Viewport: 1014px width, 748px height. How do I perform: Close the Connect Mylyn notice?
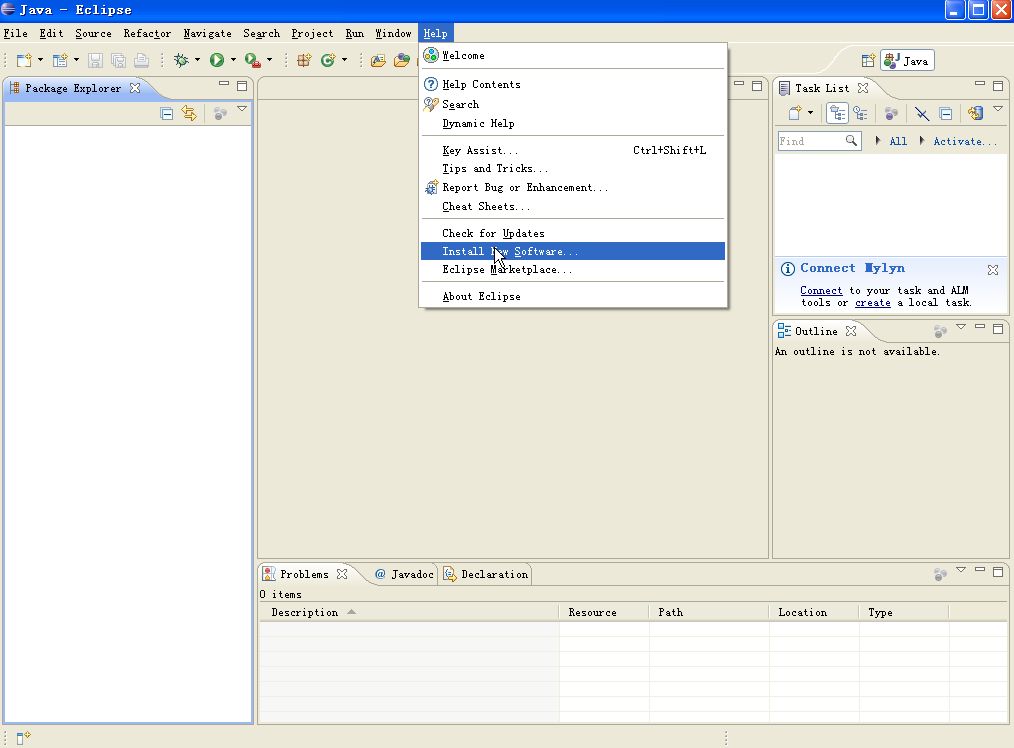993,270
